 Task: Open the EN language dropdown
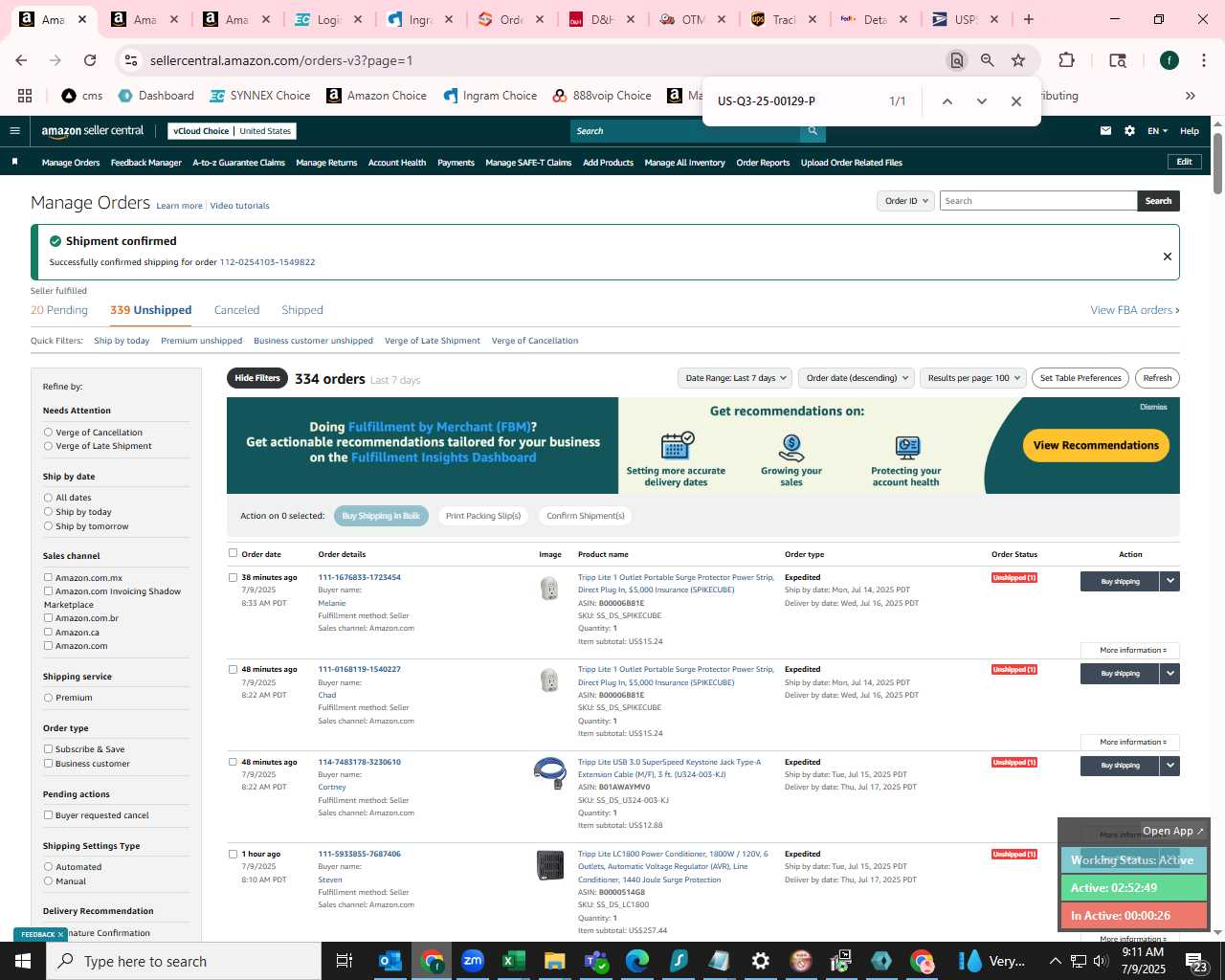point(1157,131)
